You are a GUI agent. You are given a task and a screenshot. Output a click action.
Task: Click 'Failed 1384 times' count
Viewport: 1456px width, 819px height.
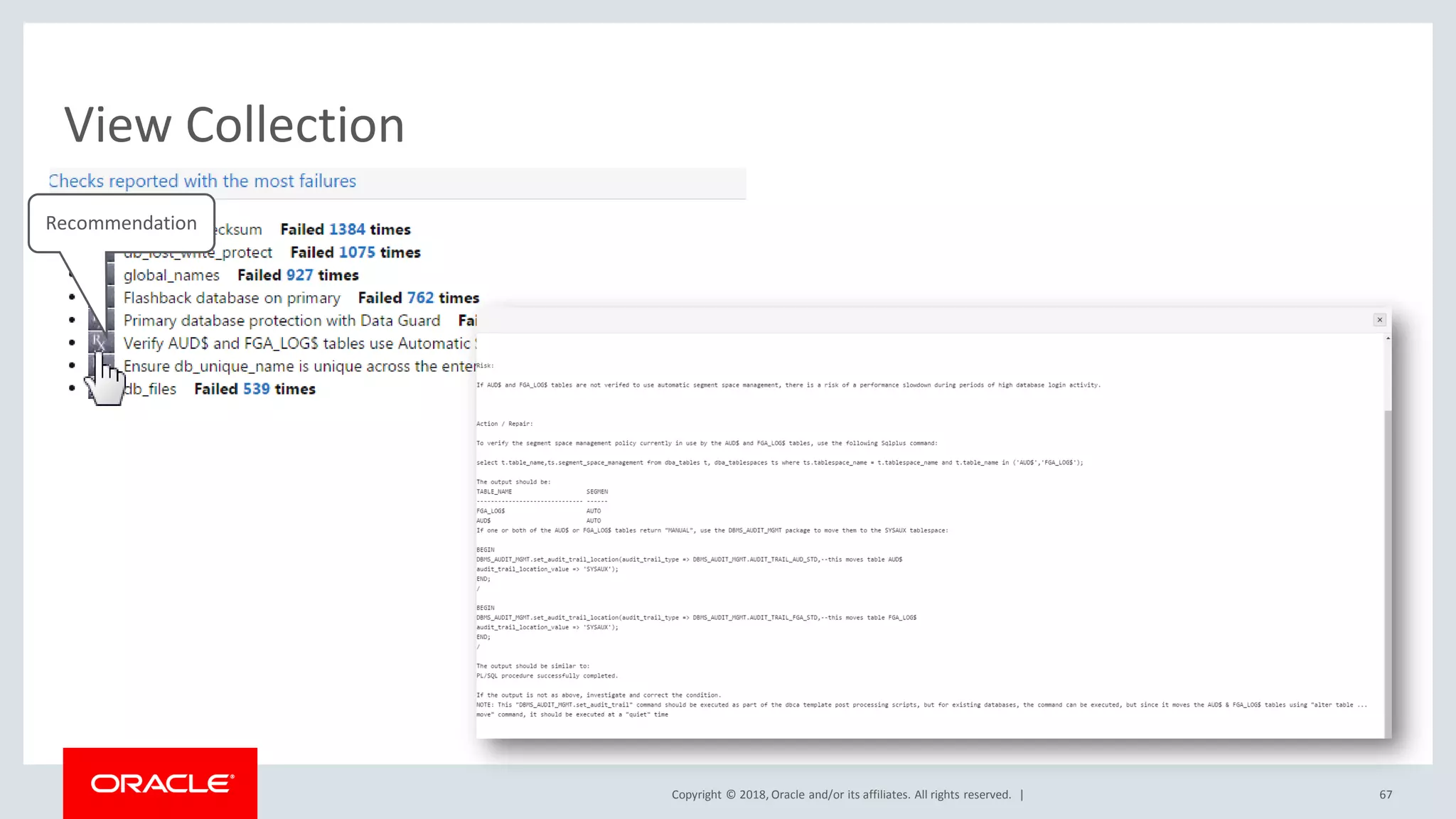[x=346, y=230]
